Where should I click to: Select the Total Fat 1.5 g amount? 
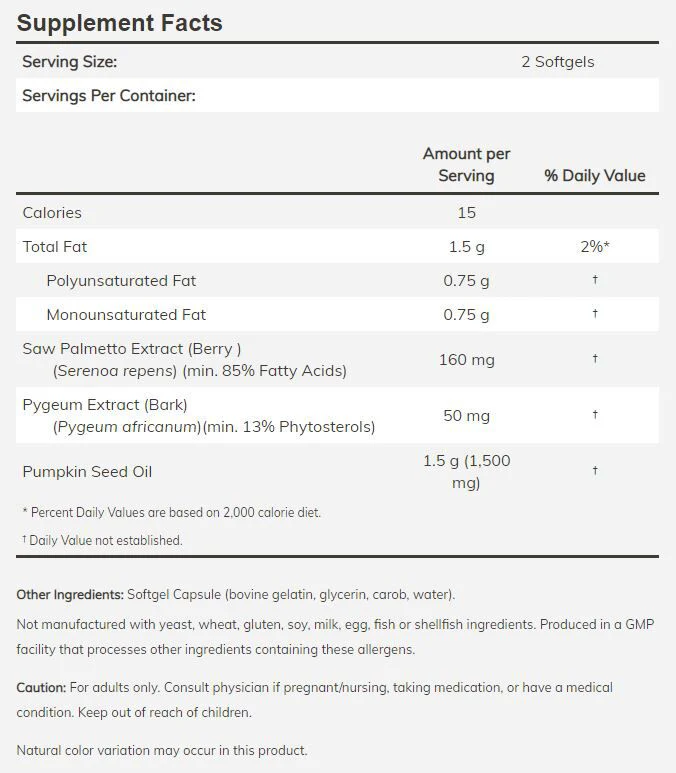pos(466,246)
